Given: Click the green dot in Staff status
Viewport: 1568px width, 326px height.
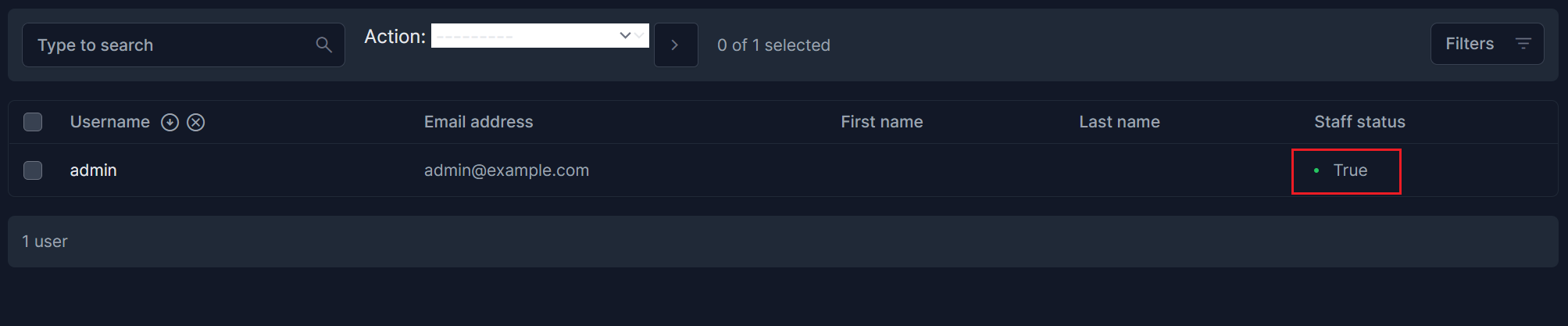Looking at the screenshot, I should [x=1316, y=170].
